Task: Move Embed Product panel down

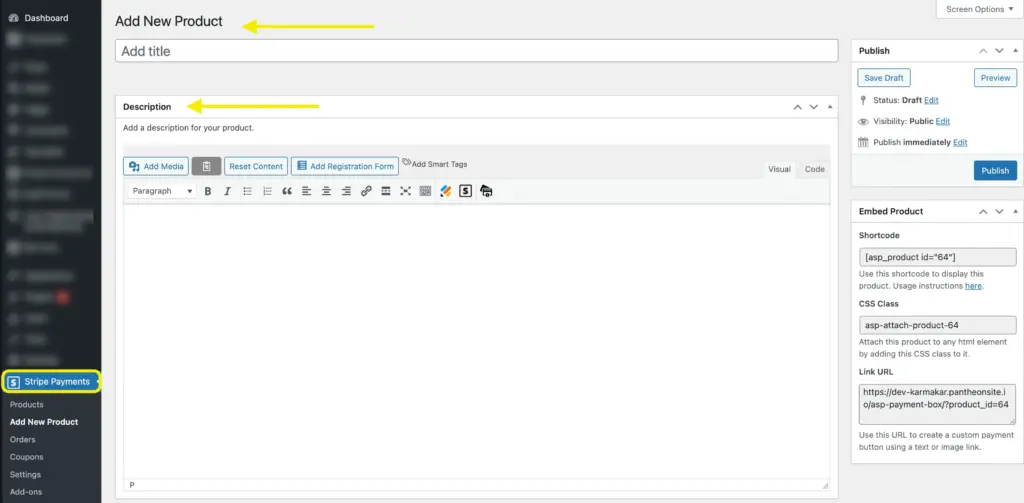Action: coord(999,212)
